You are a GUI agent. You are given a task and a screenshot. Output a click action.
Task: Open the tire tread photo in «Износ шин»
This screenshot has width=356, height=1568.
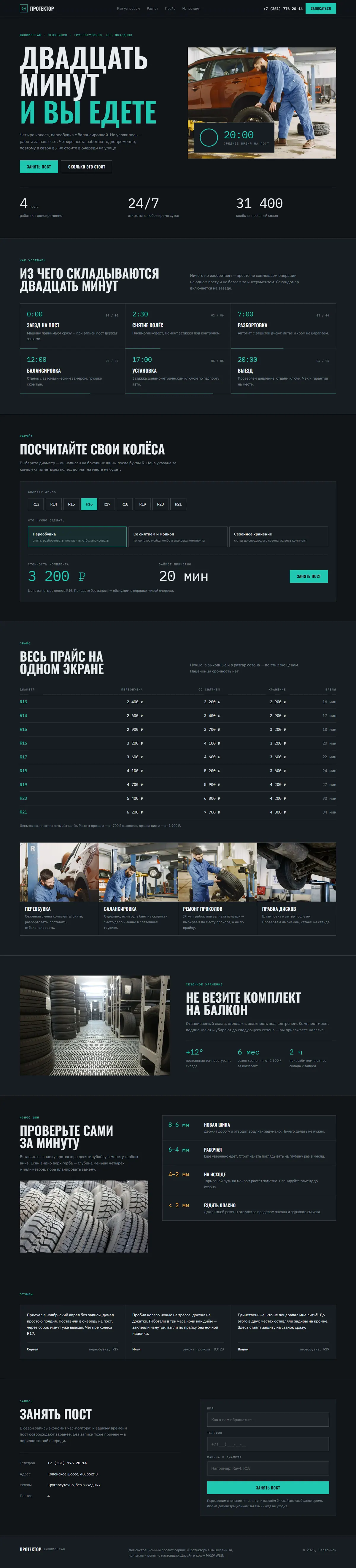(x=84, y=1216)
